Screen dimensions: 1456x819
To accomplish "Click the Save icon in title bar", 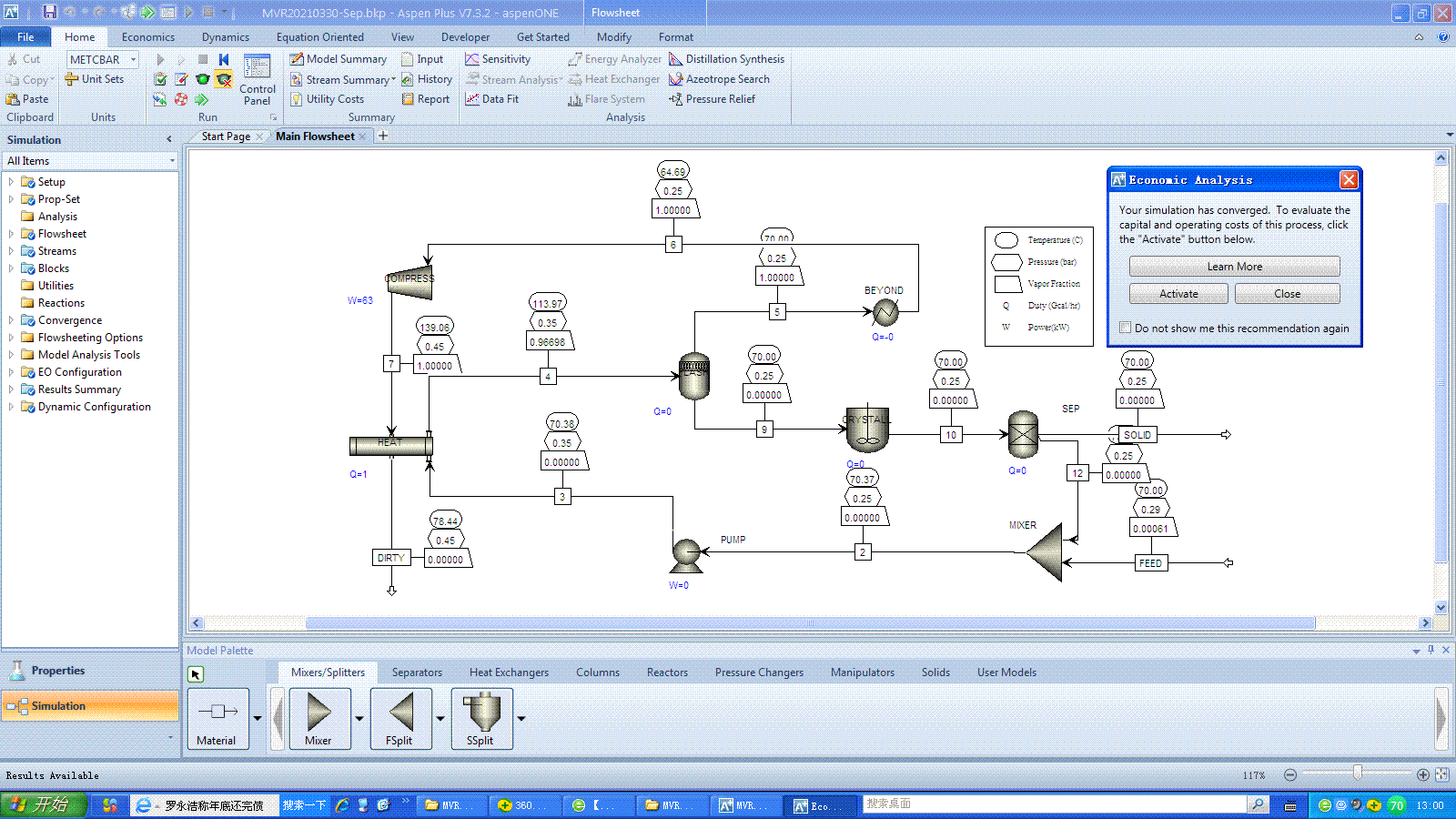I will click(x=49, y=12).
